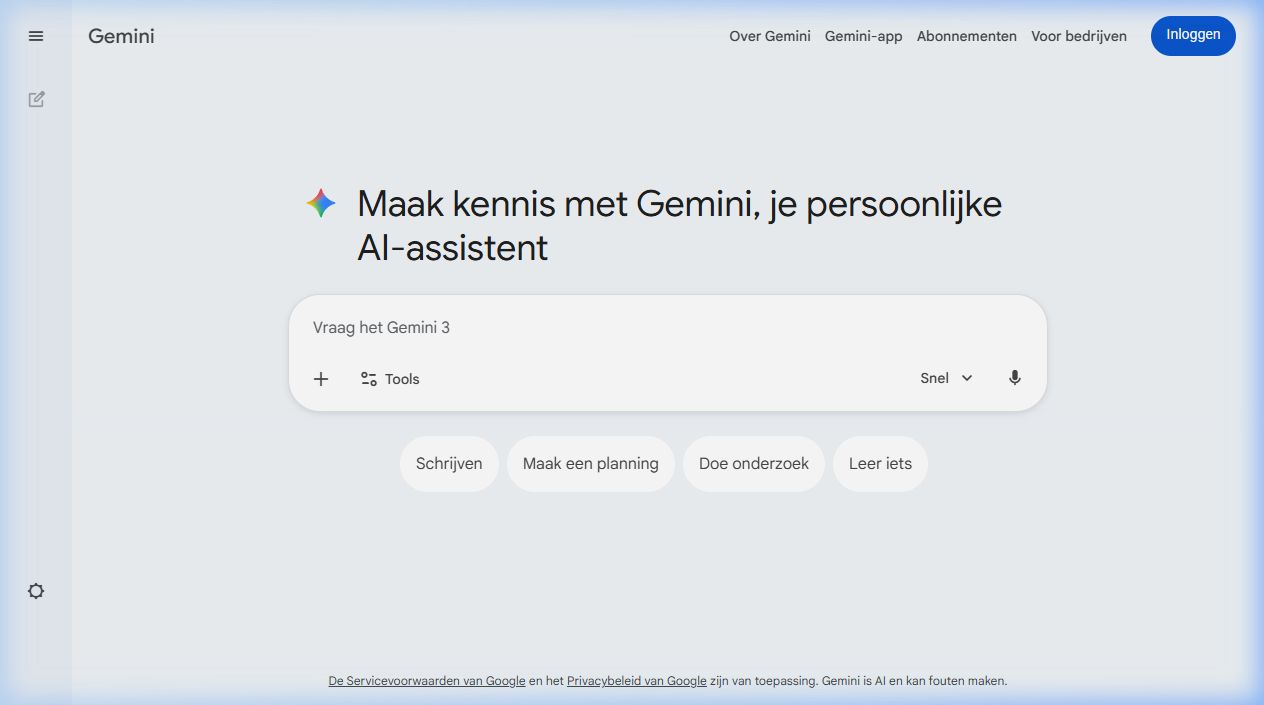Image resolution: width=1264 pixels, height=705 pixels.
Task: Click the Tools sliders icon
Action: 369,379
